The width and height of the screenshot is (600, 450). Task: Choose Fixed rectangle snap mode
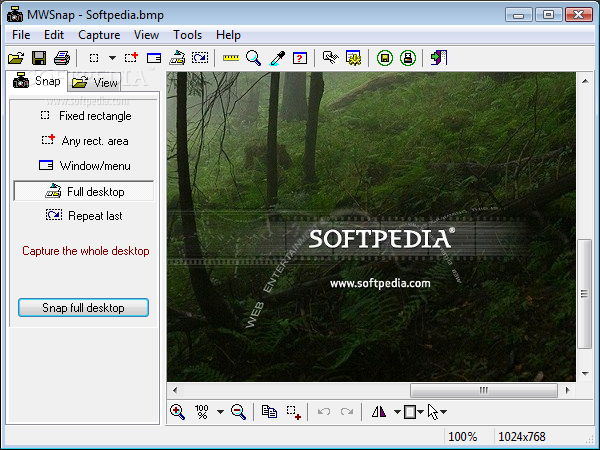coord(86,116)
